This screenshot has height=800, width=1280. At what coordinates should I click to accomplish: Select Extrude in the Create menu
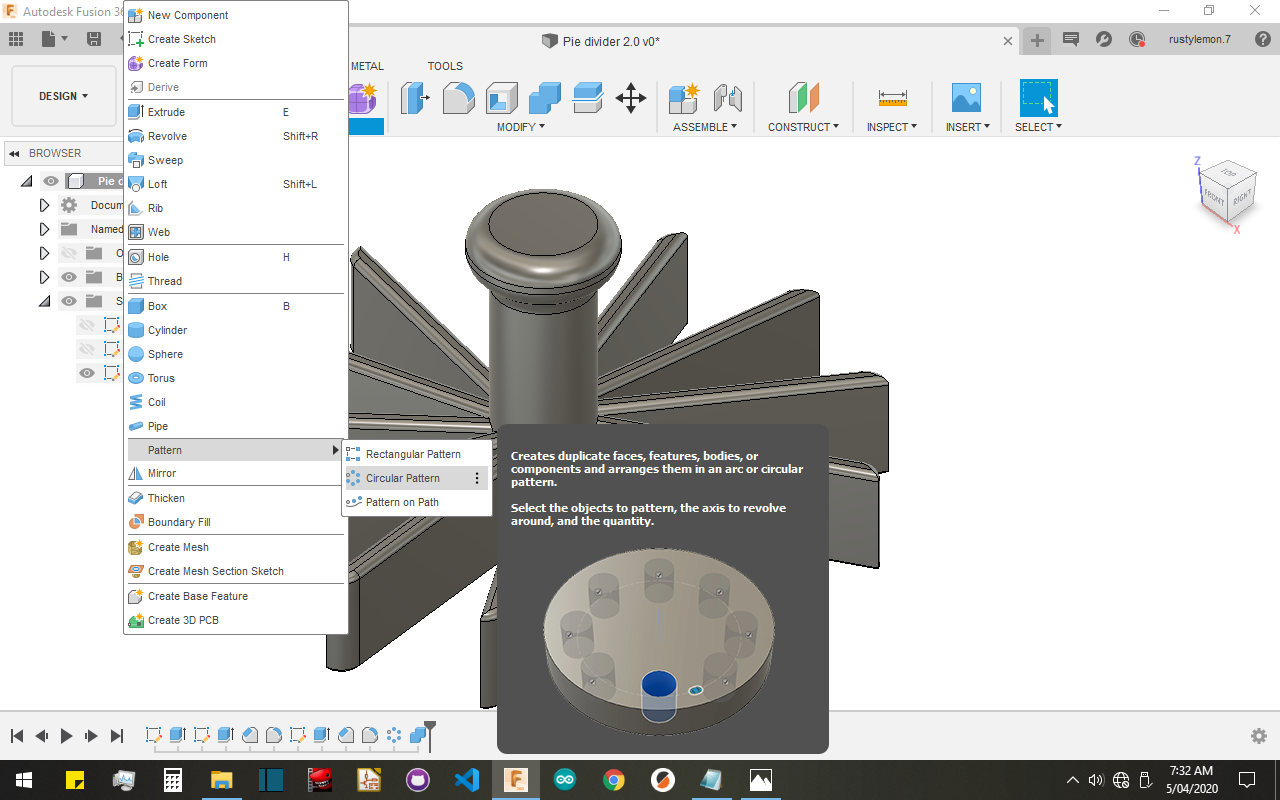(235, 112)
